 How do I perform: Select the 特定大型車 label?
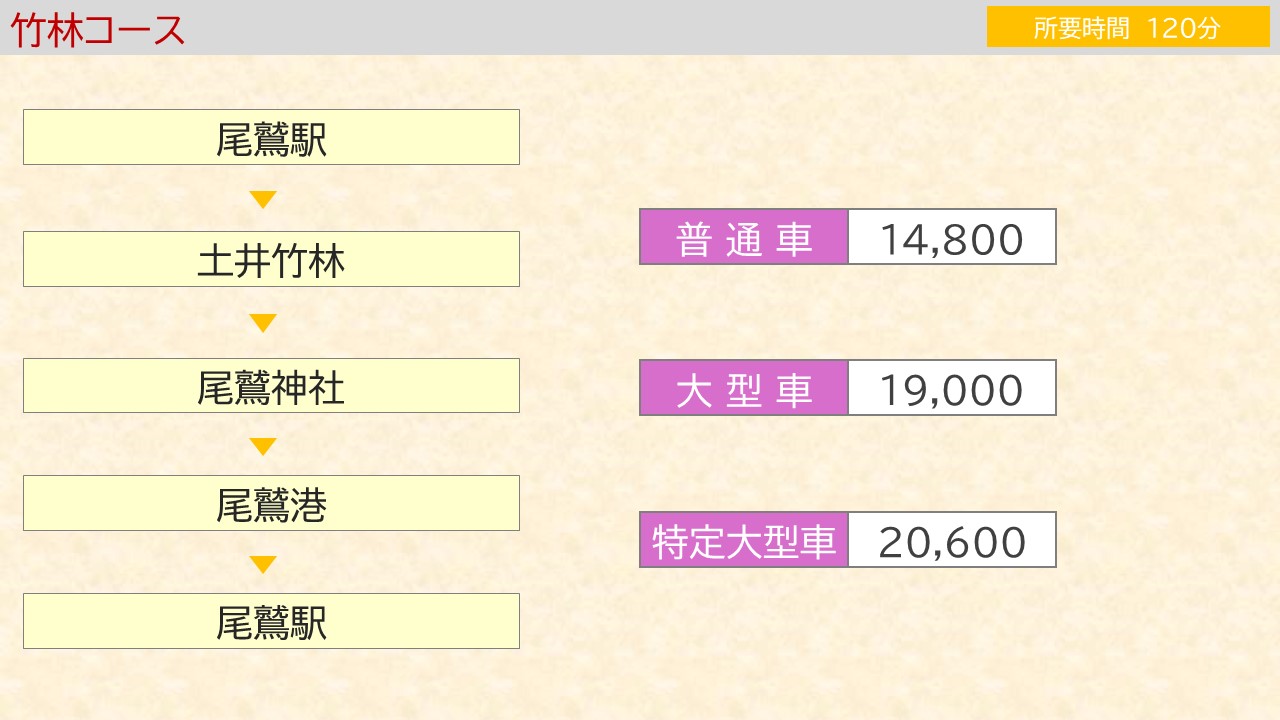click(x=744, y=540)
